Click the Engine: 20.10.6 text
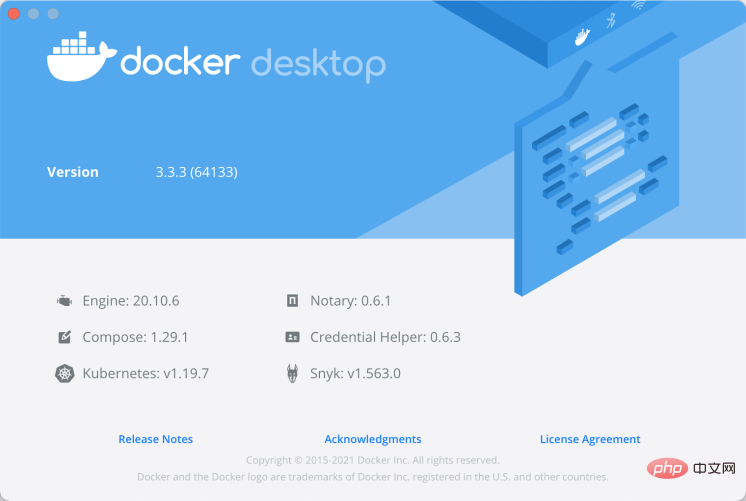This screenshot has height=501, width=746. [x=130, y=300]
